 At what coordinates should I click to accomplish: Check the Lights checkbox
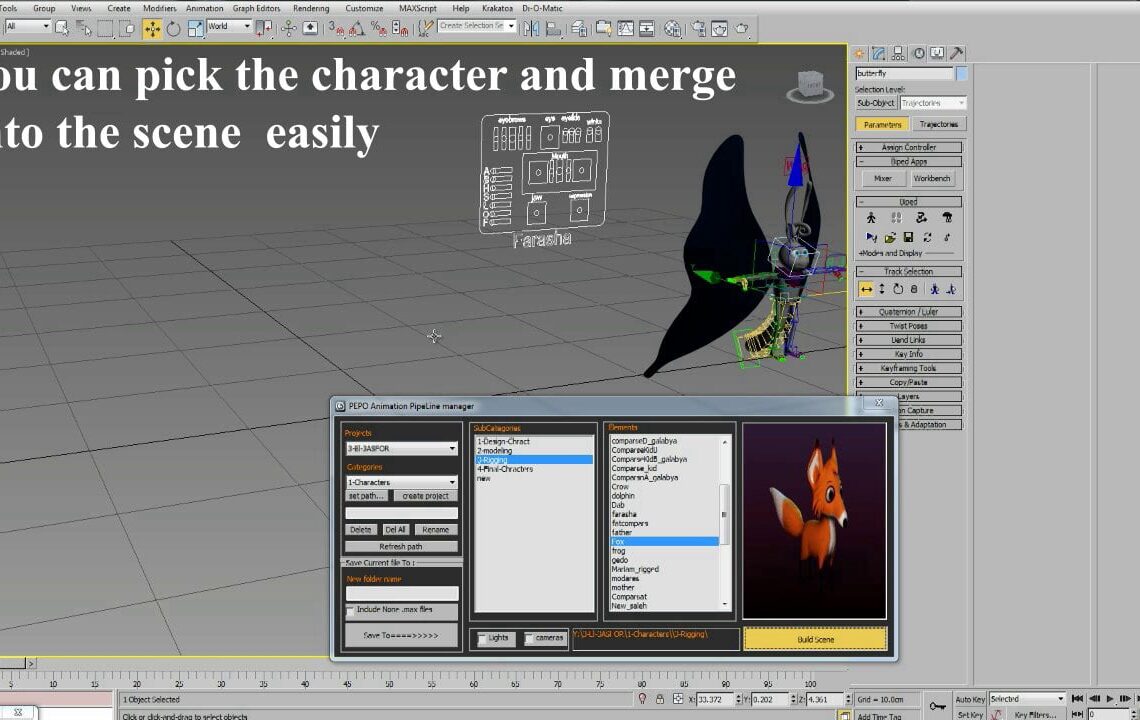pos(481,639)
